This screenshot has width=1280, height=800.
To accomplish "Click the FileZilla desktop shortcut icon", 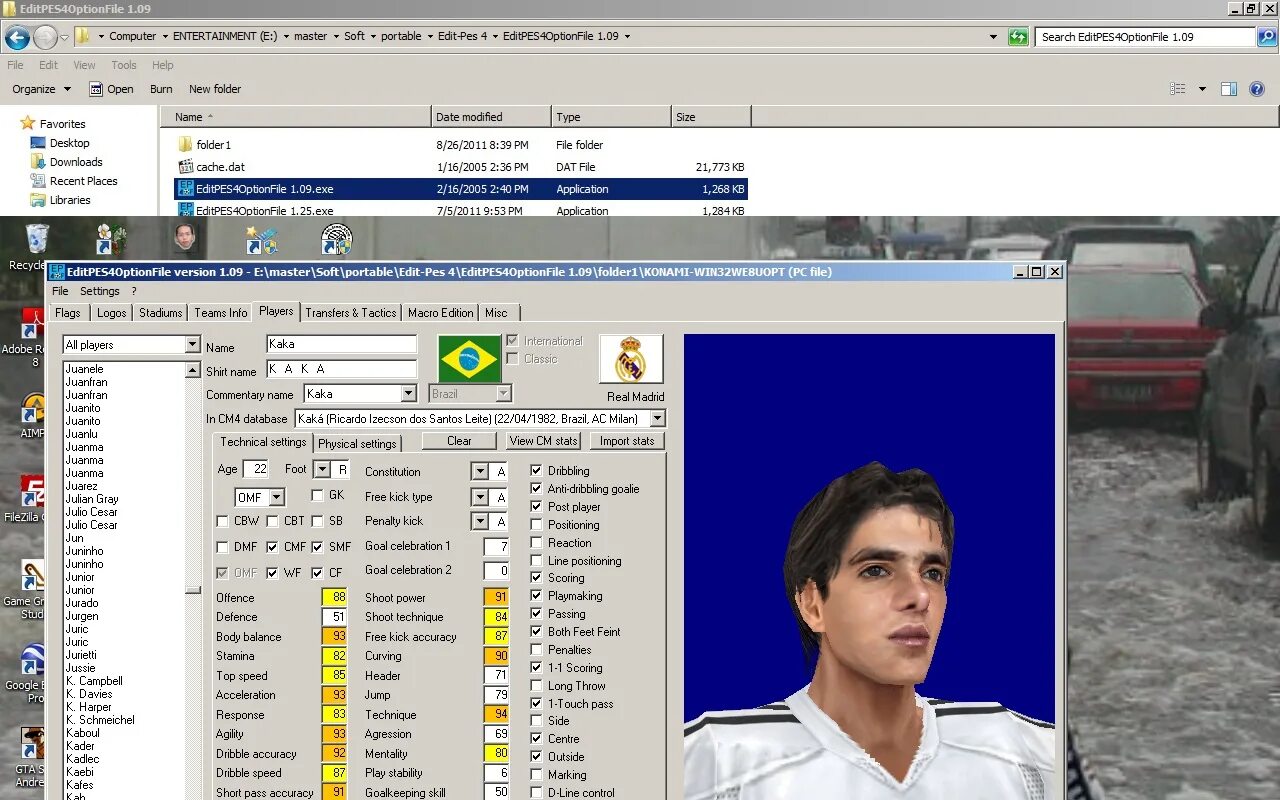I will [x=33, y=492].
